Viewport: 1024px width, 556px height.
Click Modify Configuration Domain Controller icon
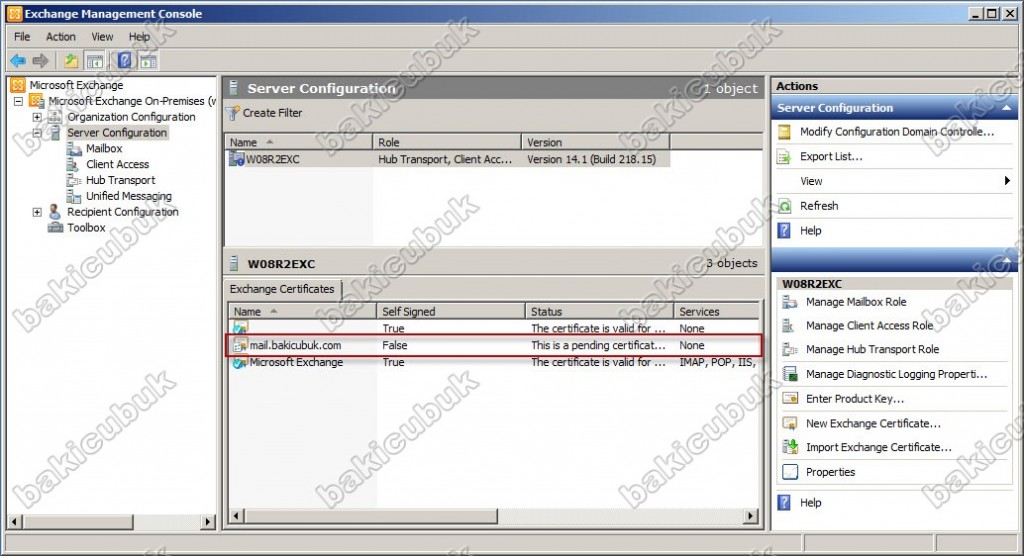coord(784,132)
